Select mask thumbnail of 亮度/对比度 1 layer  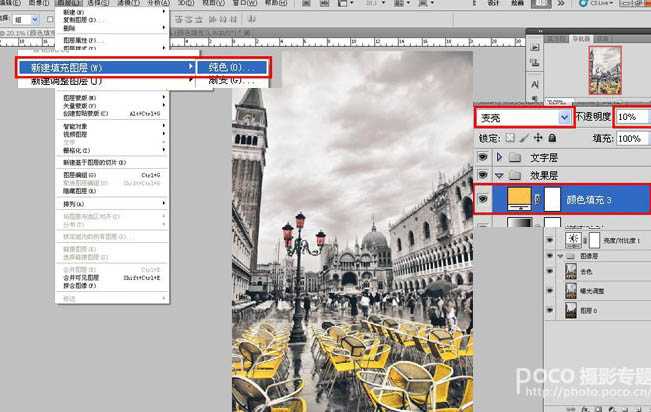click(x=595, y=240)
